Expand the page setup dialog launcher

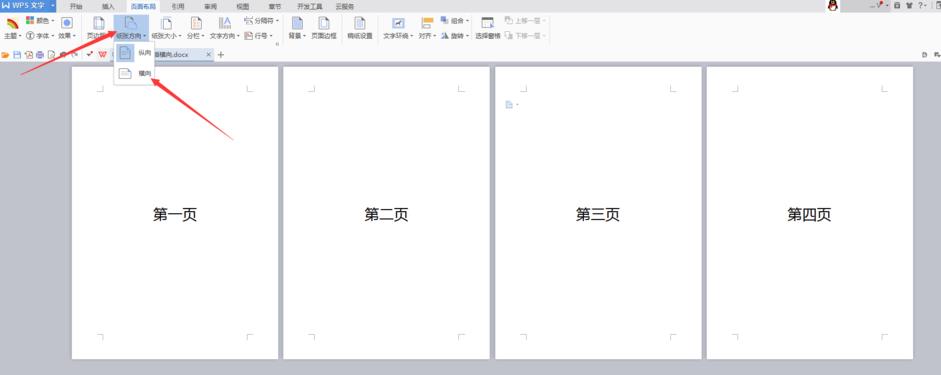pos(277,44)
